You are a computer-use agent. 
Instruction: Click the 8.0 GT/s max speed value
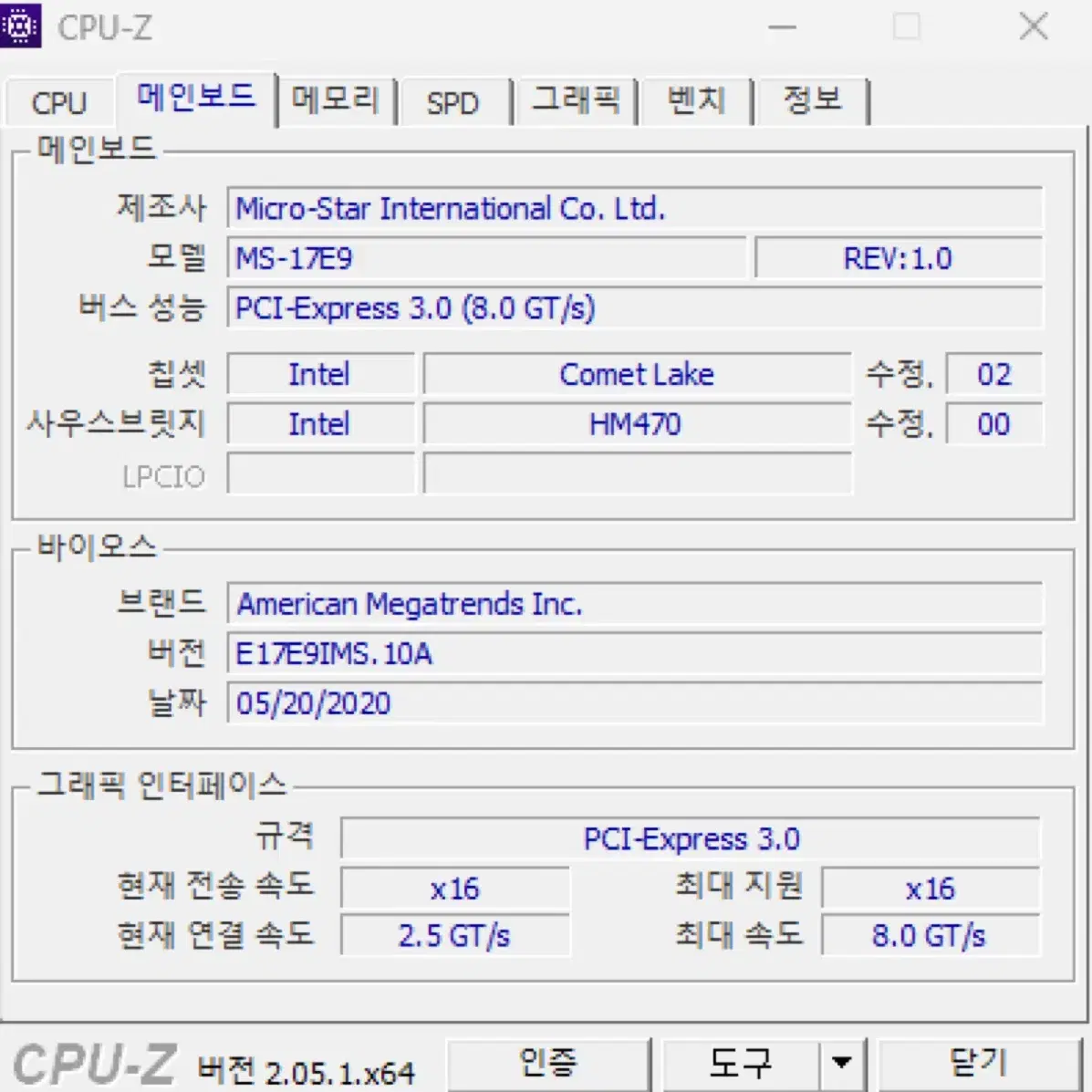931,936
